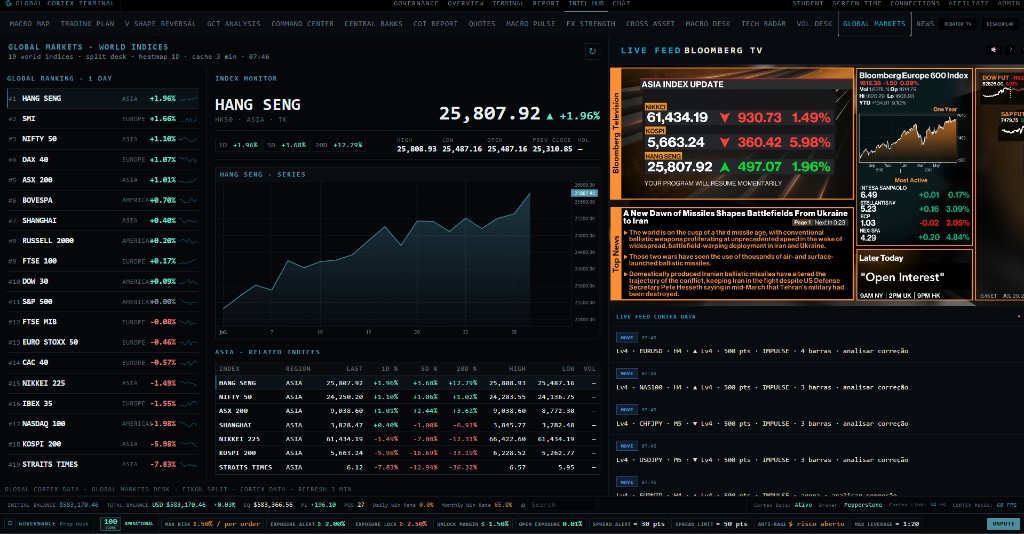1024x534 pixels.
Task: Select Euro Stoxx 50 ranking row
Action: pyautogui.click(x=102, y=342)
